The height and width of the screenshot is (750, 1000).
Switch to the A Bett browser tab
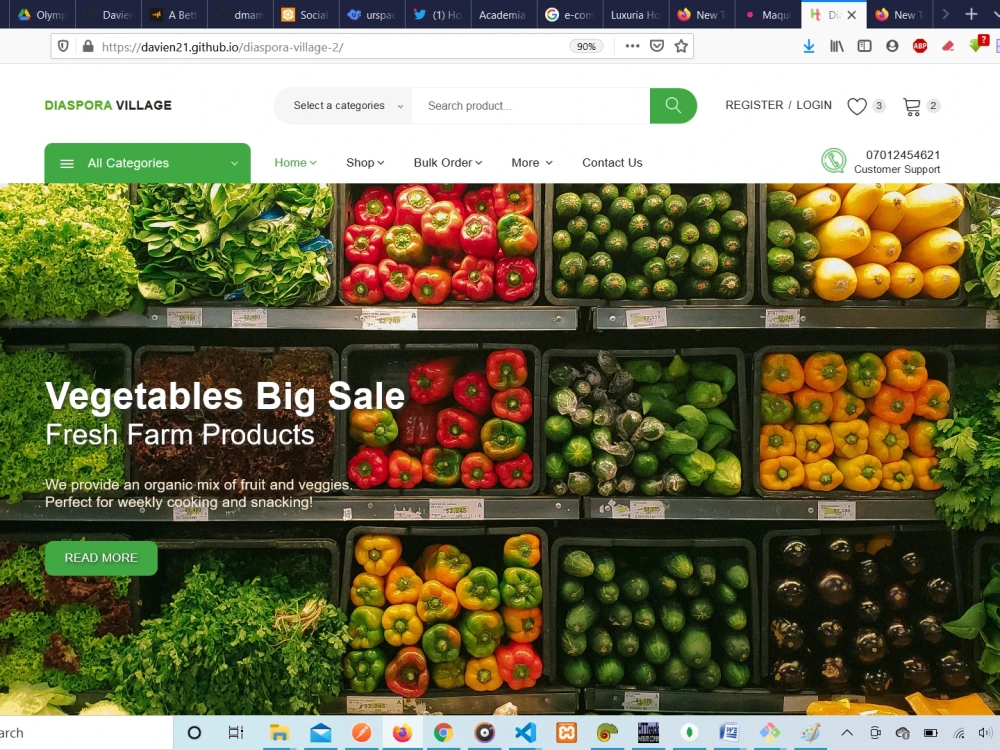click(x=175, y=14)
